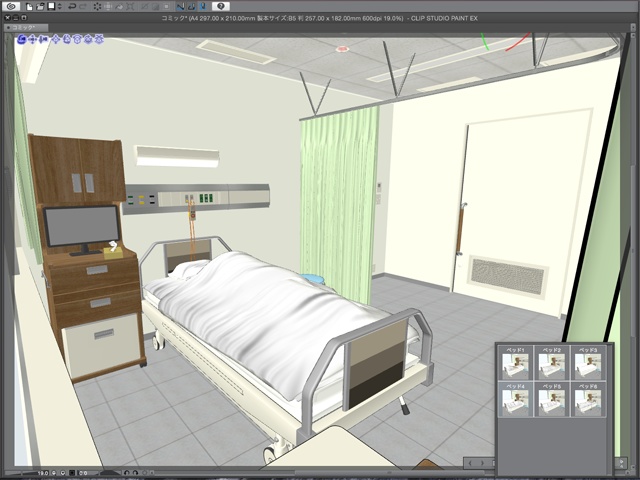Screen dimensions: 640x480
Task: Expand the save options stepper arrows
Action: coord(60,6)
